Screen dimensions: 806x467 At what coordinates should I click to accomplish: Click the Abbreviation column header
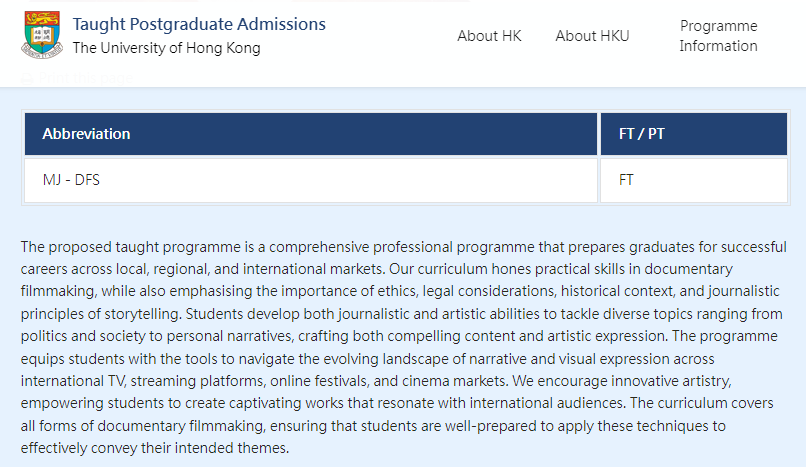[x=310, y=134]
